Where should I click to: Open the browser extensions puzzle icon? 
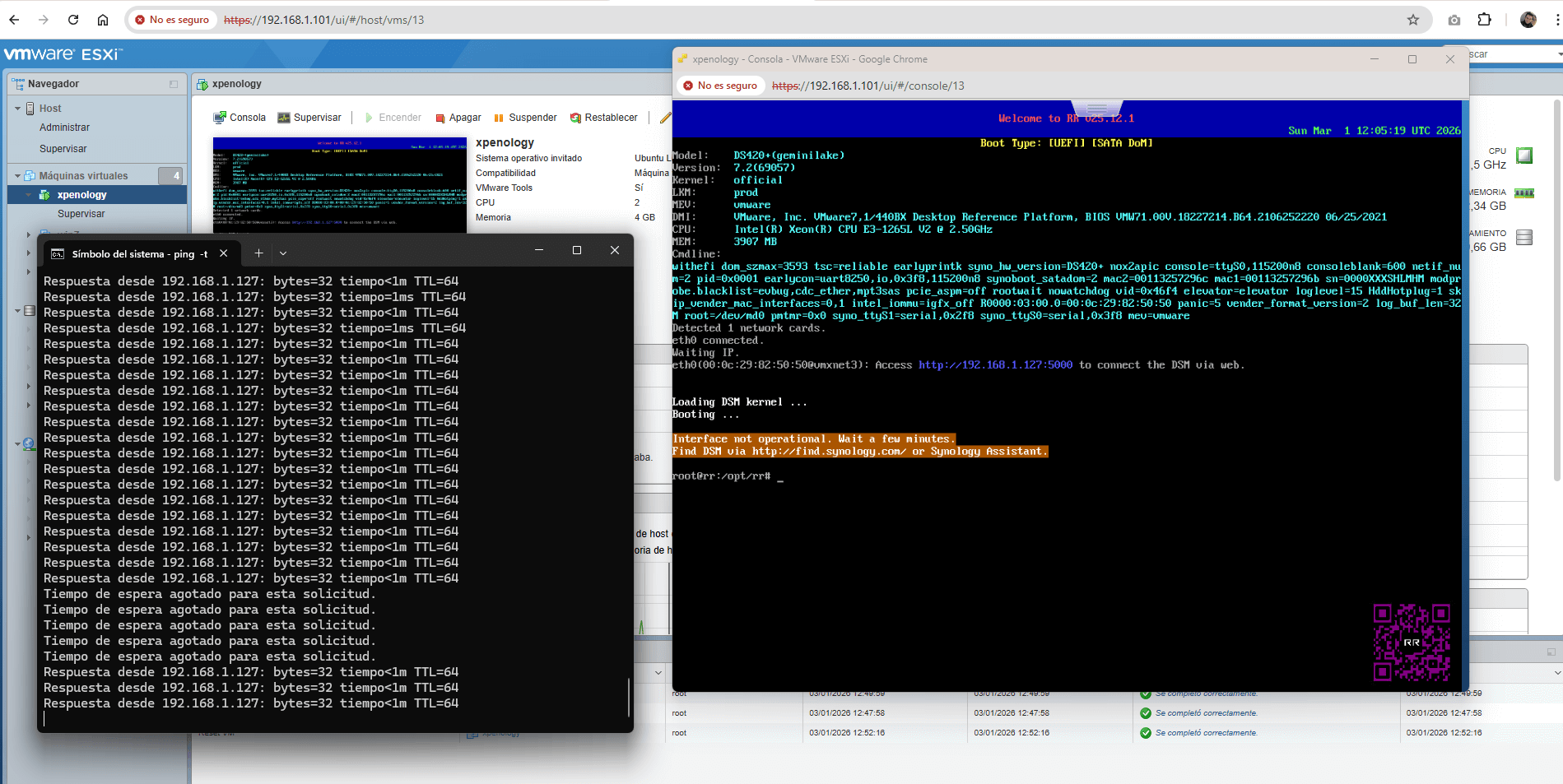1485,20
